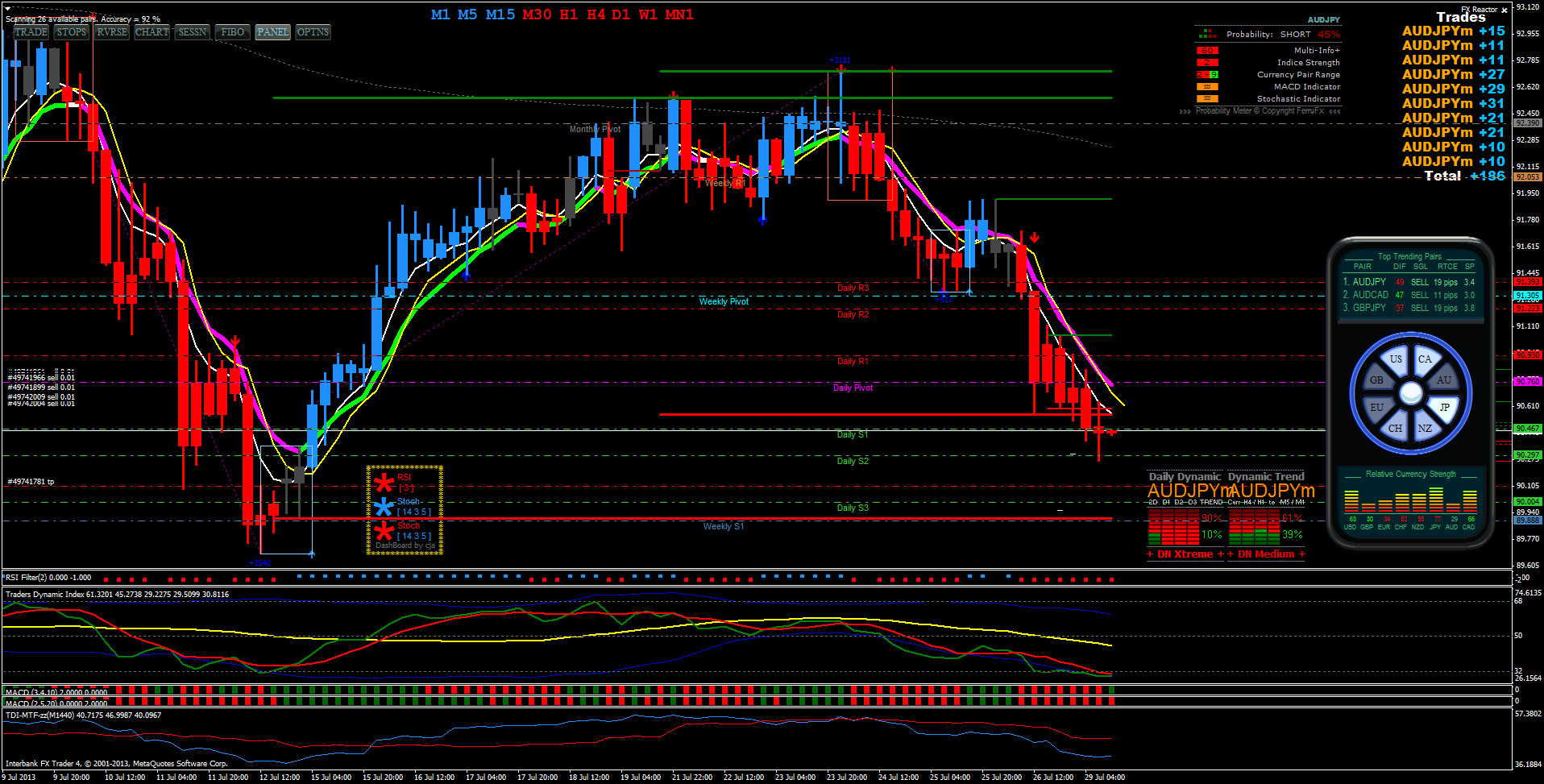Image resolution: width=1544 pixels, height=784 pixels.
Task: Click the Daily S3 level label
Action: tap(853, 508)
